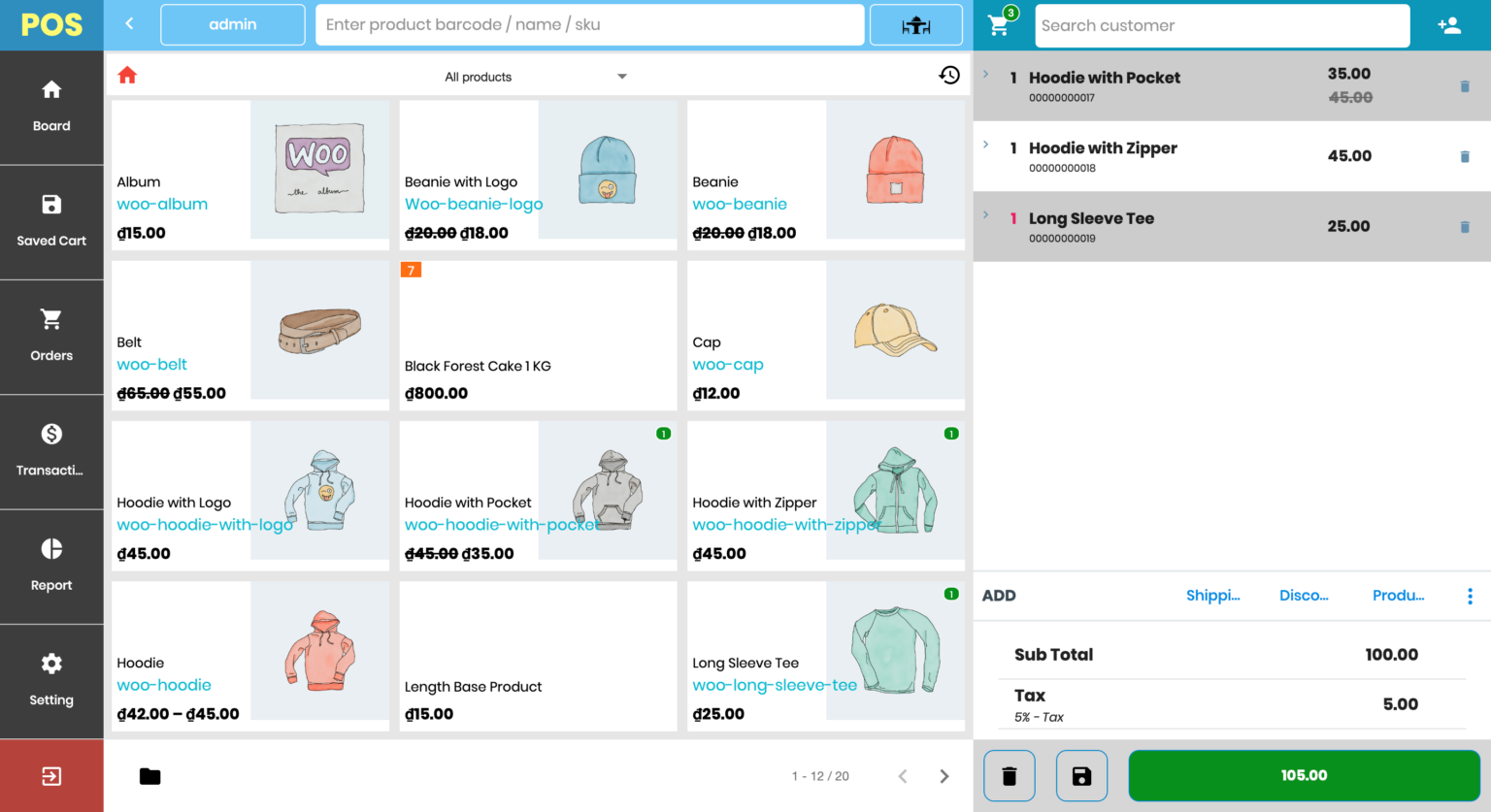Click the add customer icon
The image size is (1491, 812).
[1449, 24]
